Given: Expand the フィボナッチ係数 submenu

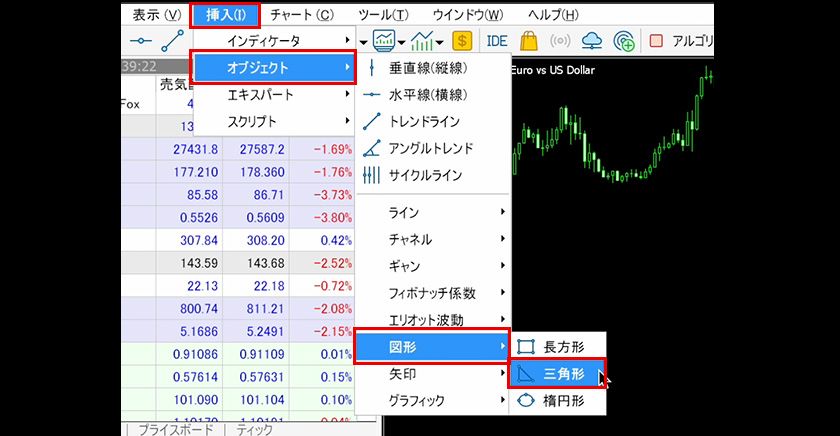Looking at the screenshot, I should 432,293.
